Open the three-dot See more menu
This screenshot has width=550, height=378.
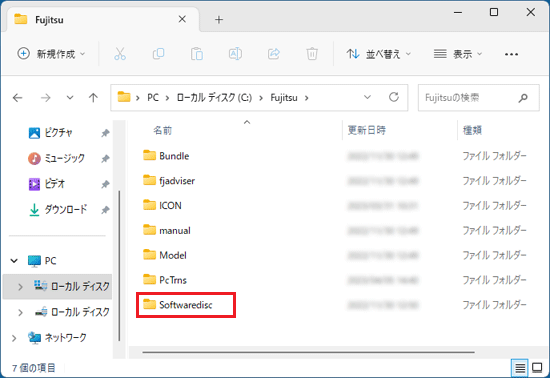click(511, 54)
